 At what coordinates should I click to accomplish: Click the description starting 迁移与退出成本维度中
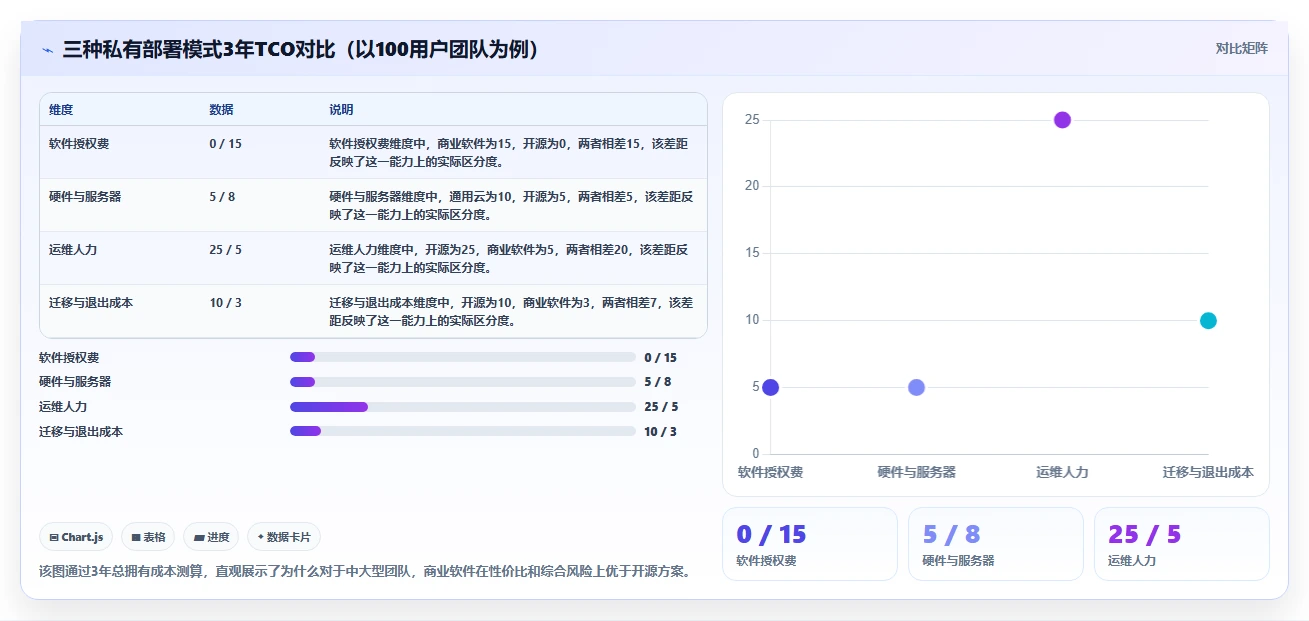pyautogui.click(x=511, y=311)
